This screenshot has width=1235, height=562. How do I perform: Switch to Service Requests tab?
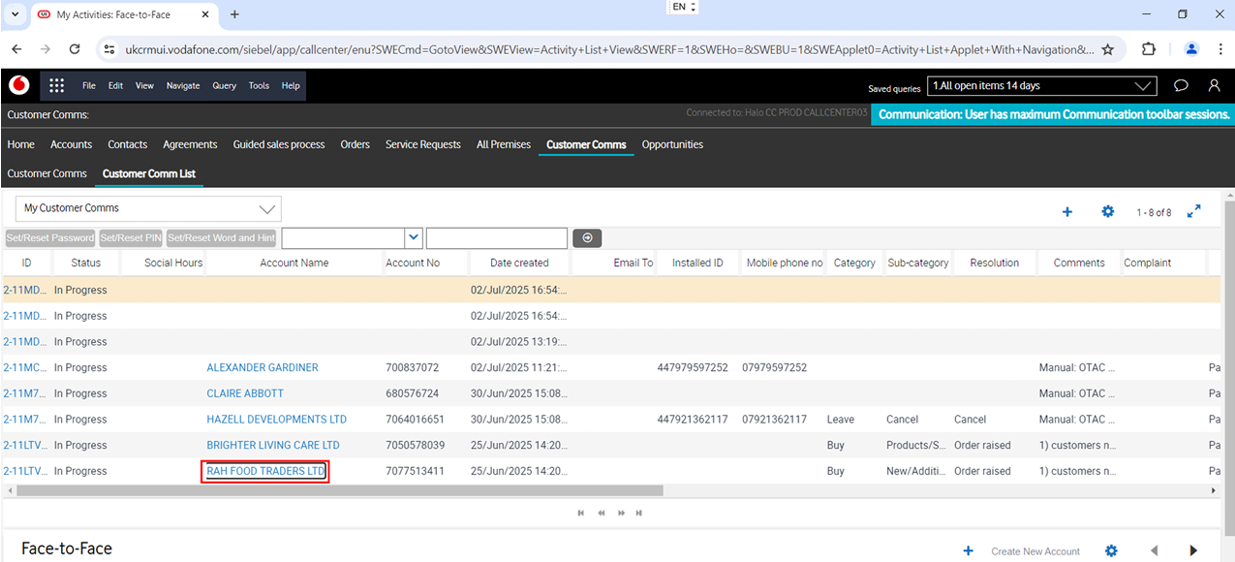click(x=423, y=145)
